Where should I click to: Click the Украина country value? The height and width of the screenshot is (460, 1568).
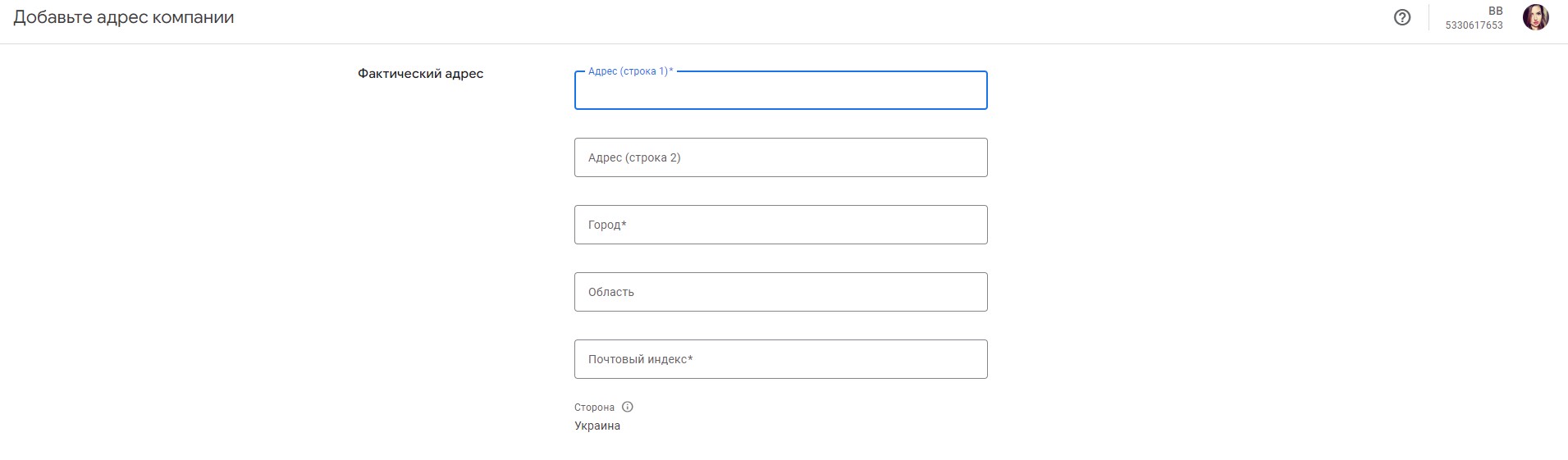point(597,426)
